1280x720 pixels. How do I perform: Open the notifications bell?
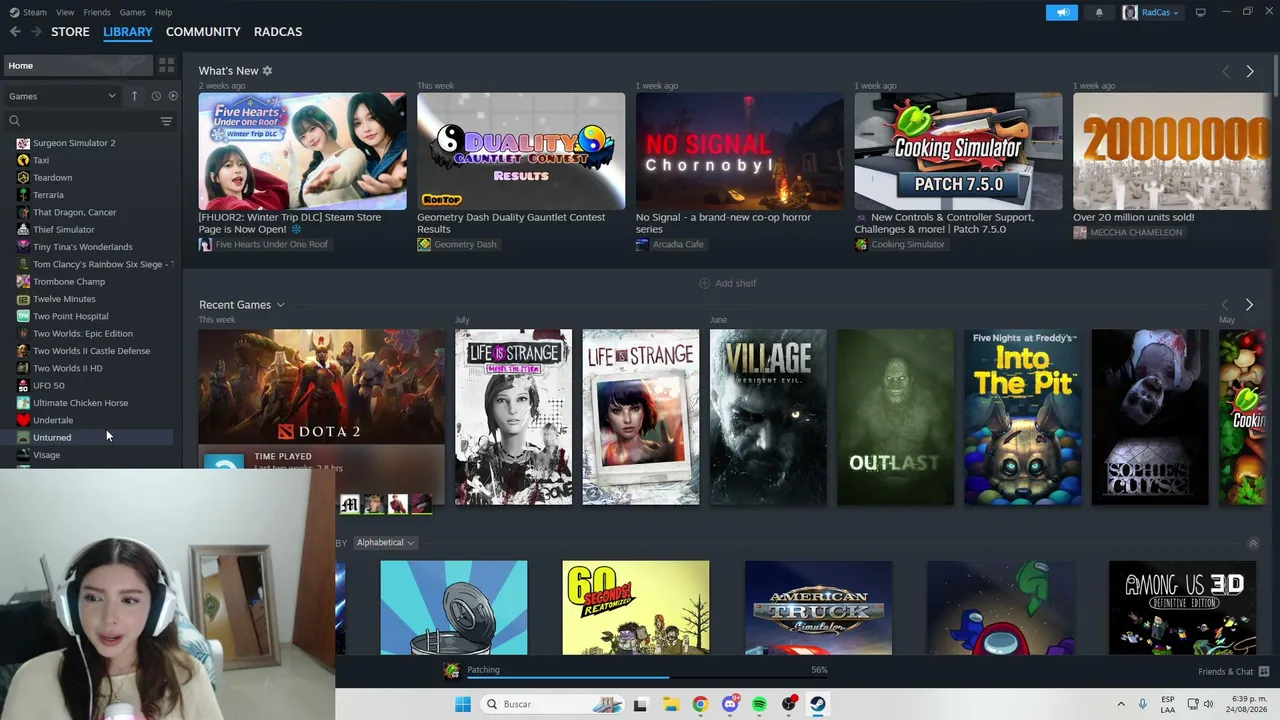tap(1099, 12)
